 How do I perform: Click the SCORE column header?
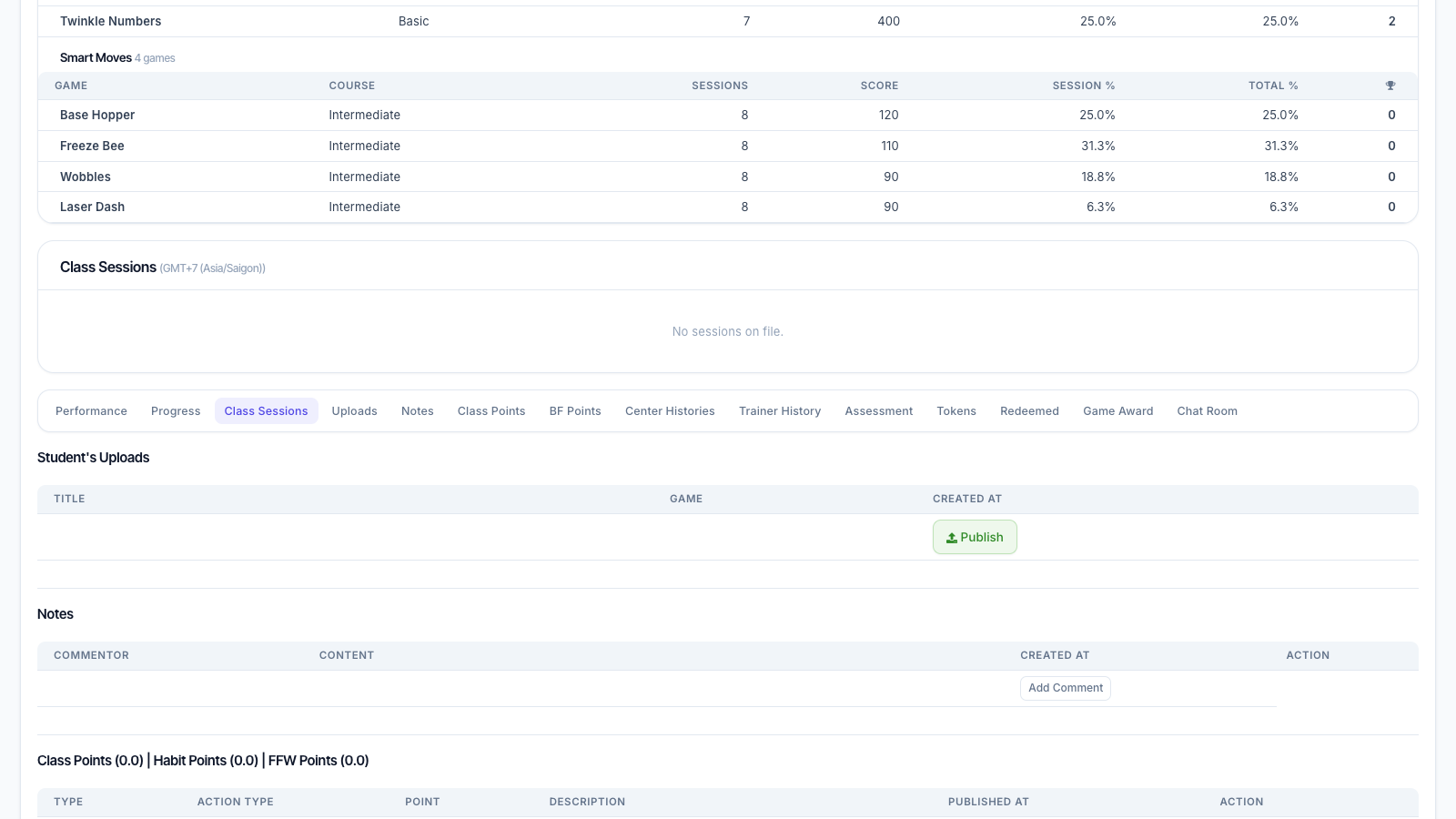tap(879, 86)
